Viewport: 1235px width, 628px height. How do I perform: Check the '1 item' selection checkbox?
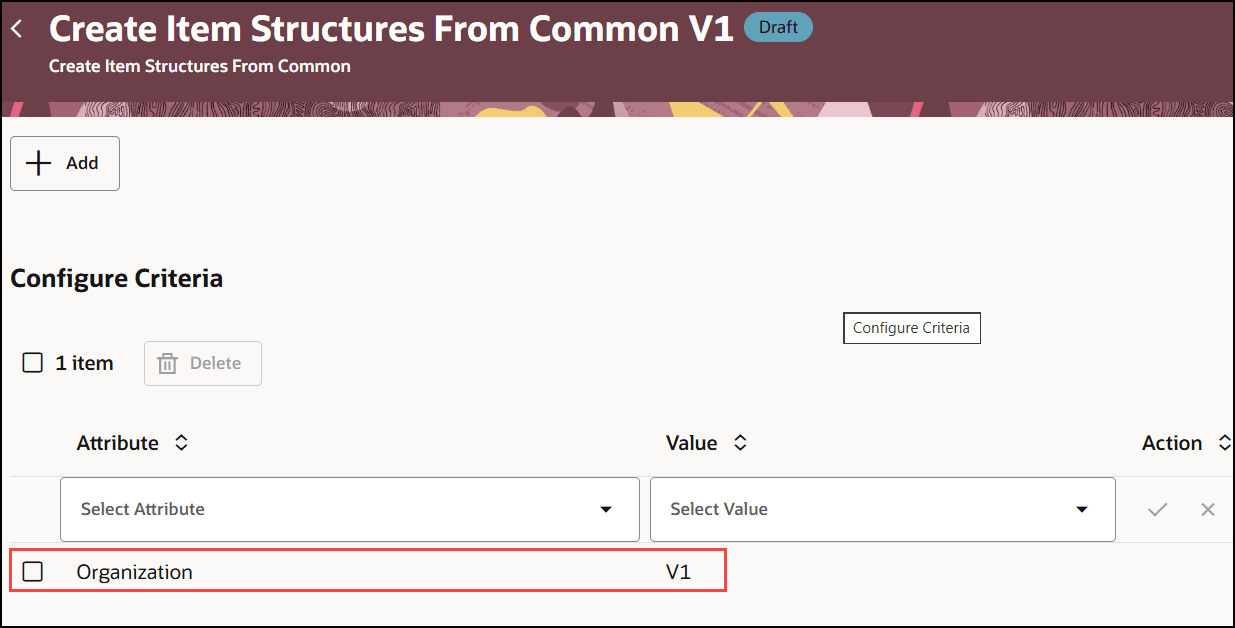point(31,363)
